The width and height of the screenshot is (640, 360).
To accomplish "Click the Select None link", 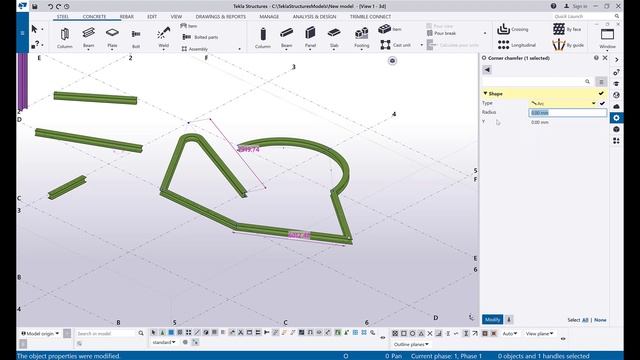I will [600, 320].
